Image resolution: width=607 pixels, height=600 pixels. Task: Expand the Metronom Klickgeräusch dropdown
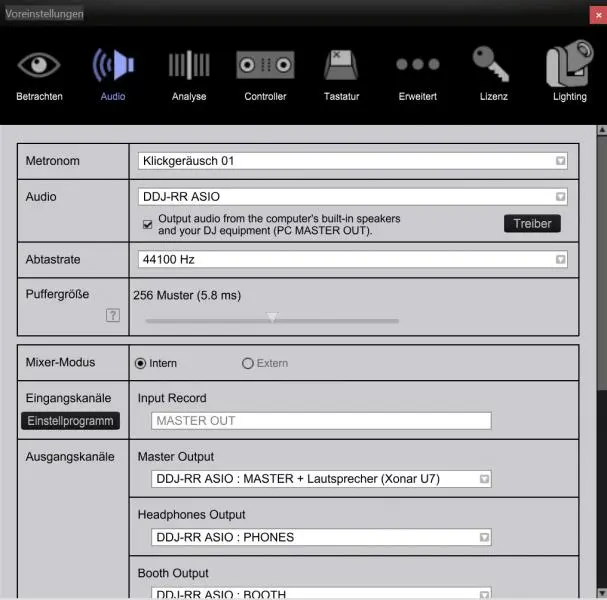[x=353, y=160]
